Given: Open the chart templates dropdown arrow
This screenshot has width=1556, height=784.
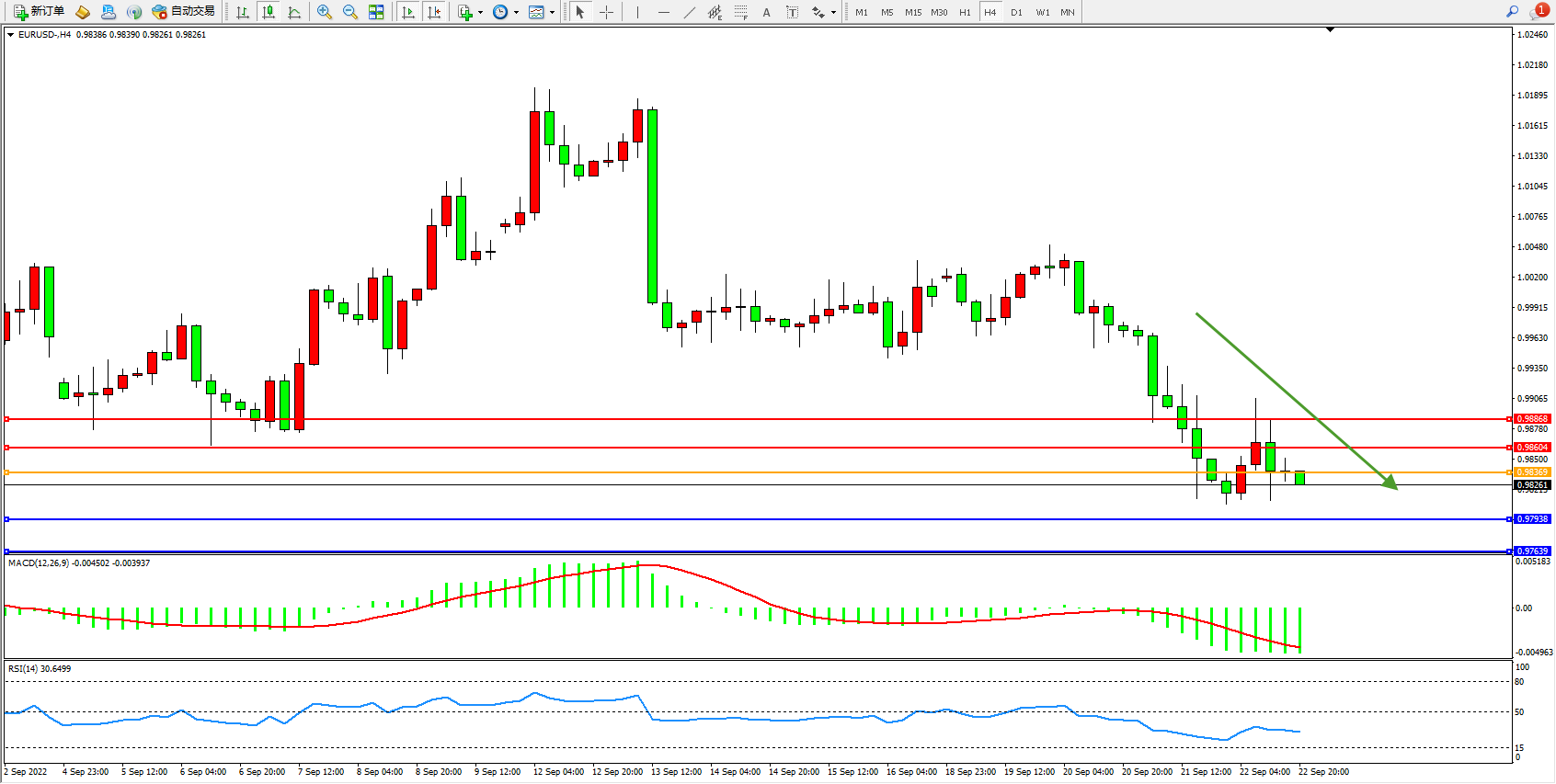Looking at the screenshot, I should tap(552, 13).
